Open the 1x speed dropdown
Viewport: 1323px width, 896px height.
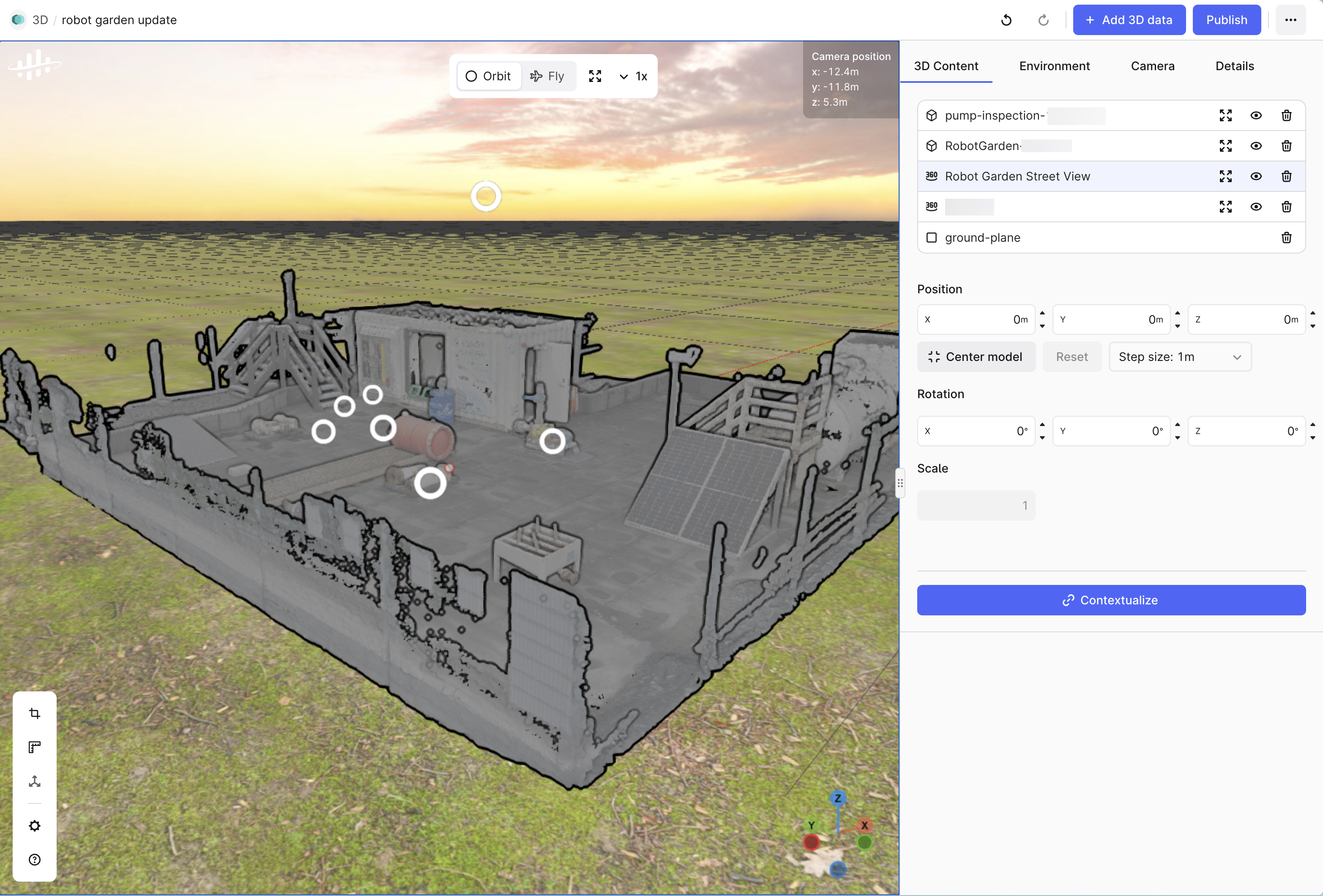click(x=633, y=76)
